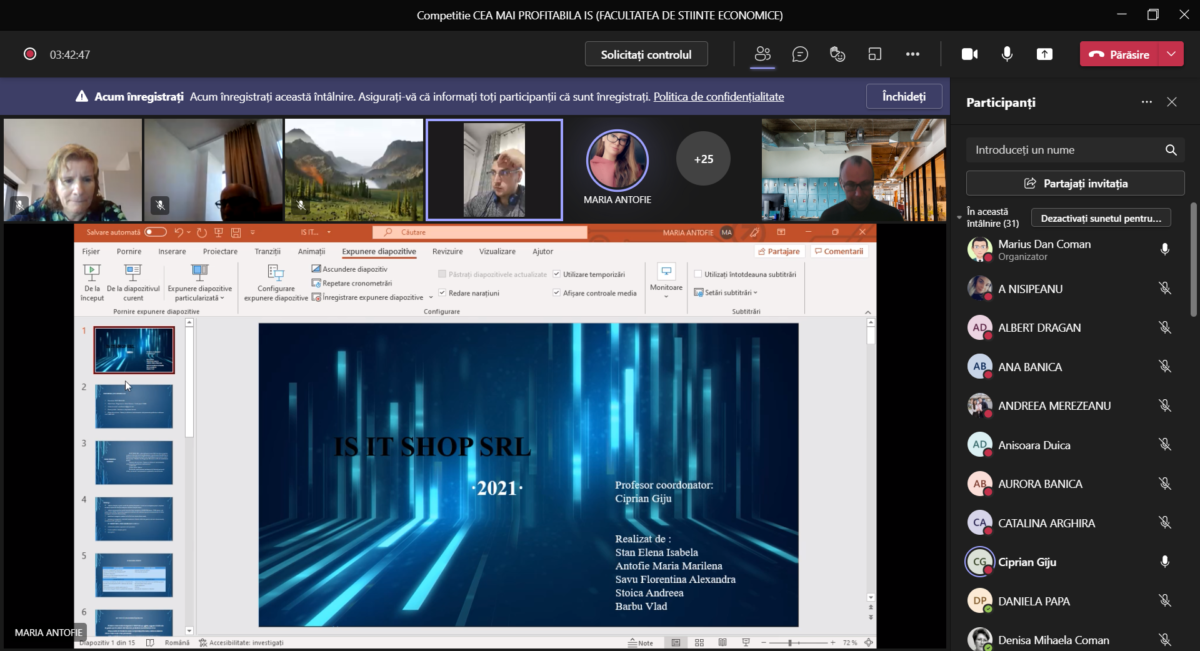The height and width of the screenshot is (651, 1200).
Task: Switch to the Revizuire ribbon tab
Action: 447,252
